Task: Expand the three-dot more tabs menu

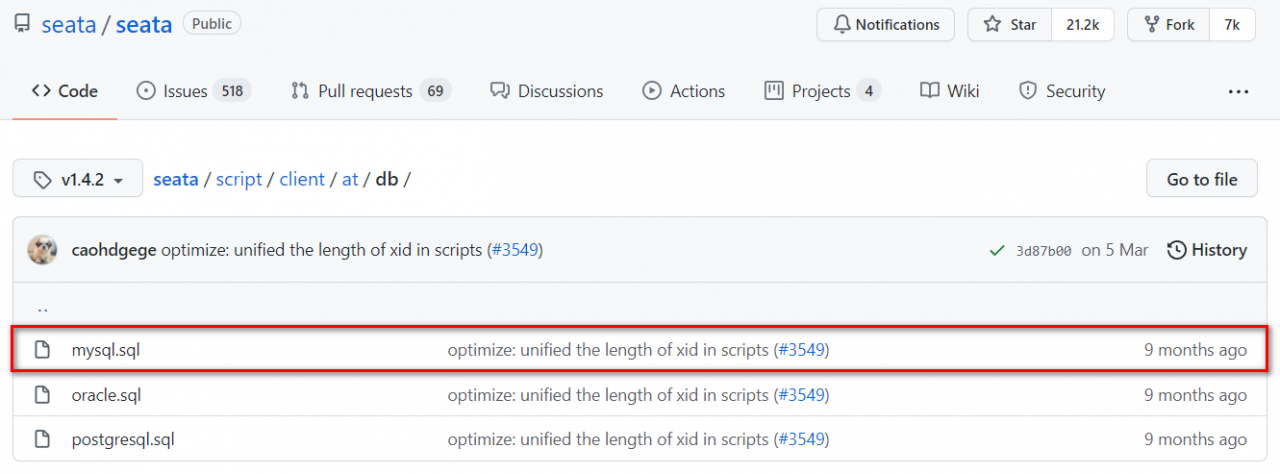Action: tap(1238, 91)
